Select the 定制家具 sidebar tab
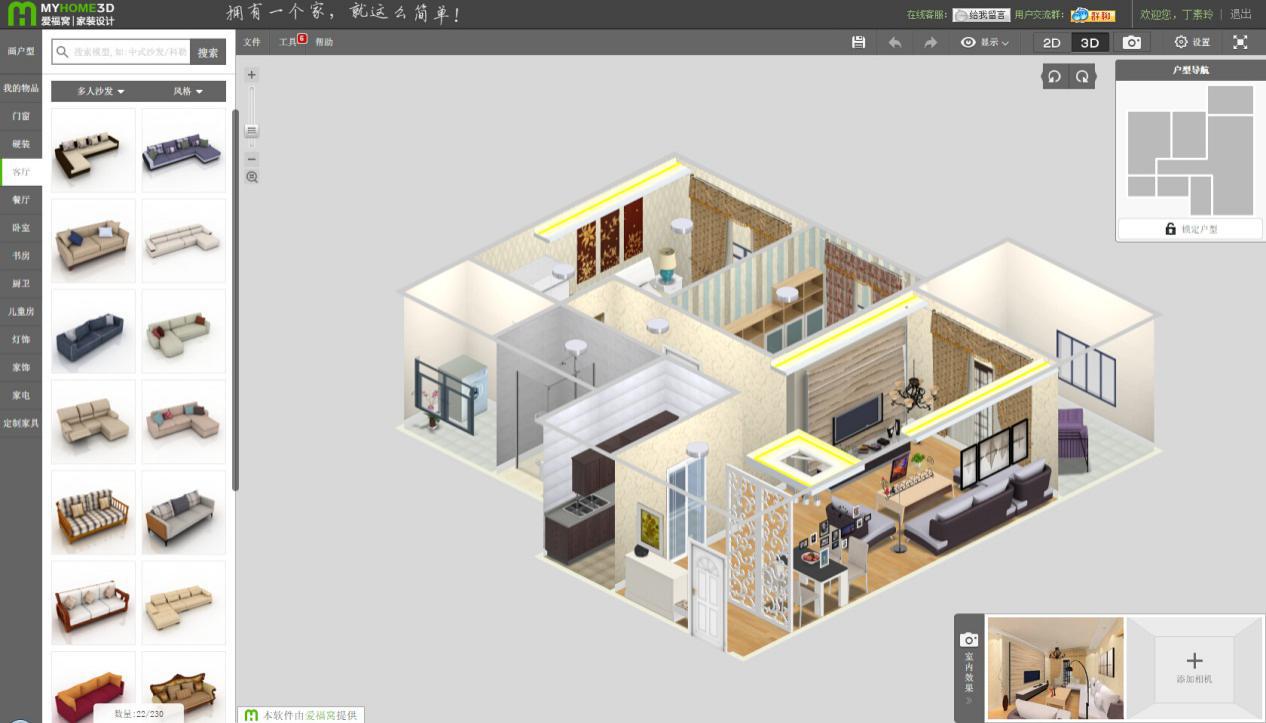This screenshot has height=723, width=1266. [x=21, y=424]
